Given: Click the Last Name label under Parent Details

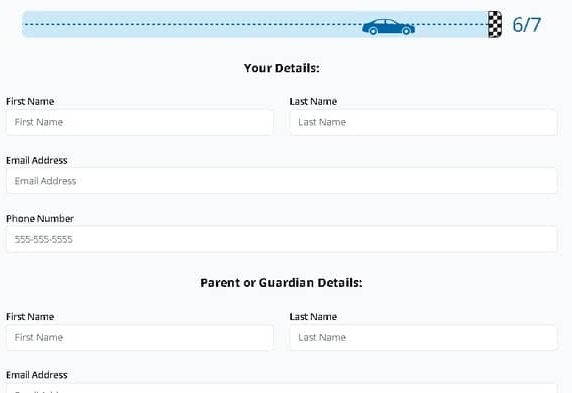Looking at the screenshot, I should pyautogui.click(x=313, y=317).
